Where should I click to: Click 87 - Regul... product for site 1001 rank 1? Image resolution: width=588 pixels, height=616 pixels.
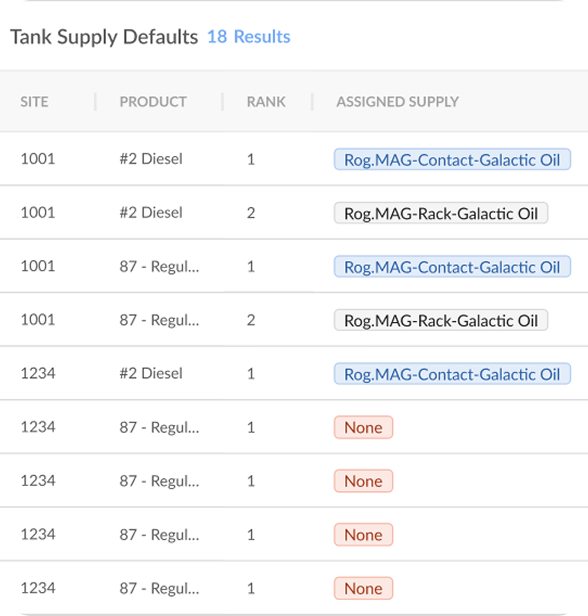[x=159, y=266]
